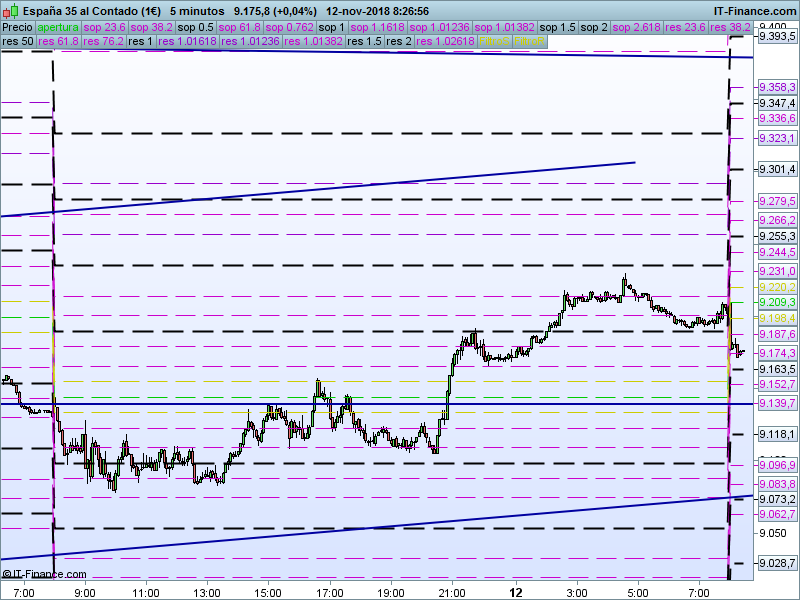Select the 9.323,1 price axis label

(x=777, y=138)
